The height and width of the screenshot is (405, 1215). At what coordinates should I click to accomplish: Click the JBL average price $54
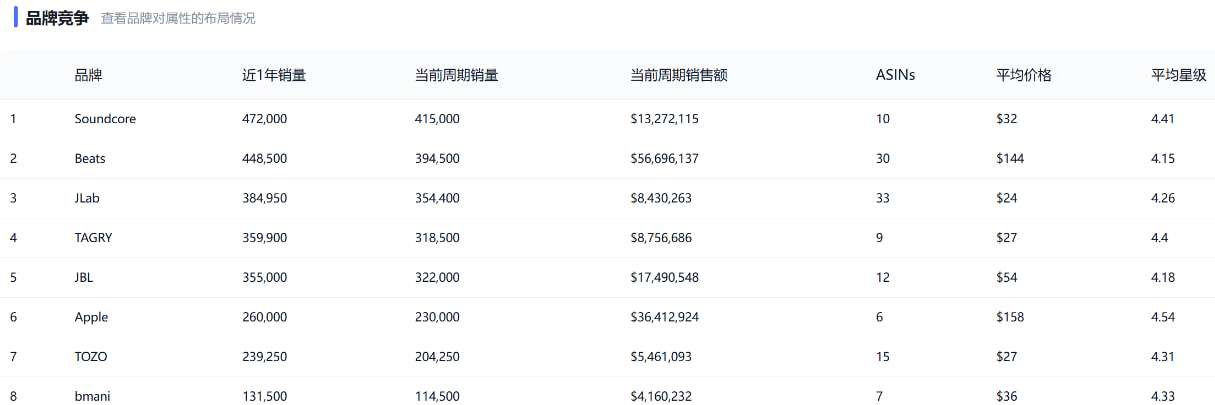coord(1007,278)
